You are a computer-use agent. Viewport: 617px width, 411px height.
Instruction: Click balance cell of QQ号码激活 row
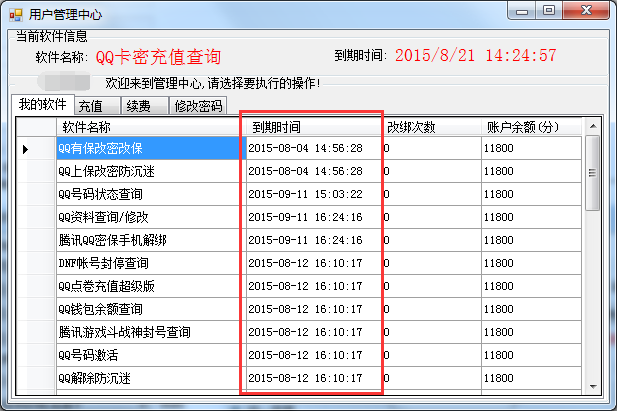click(531, 355)
